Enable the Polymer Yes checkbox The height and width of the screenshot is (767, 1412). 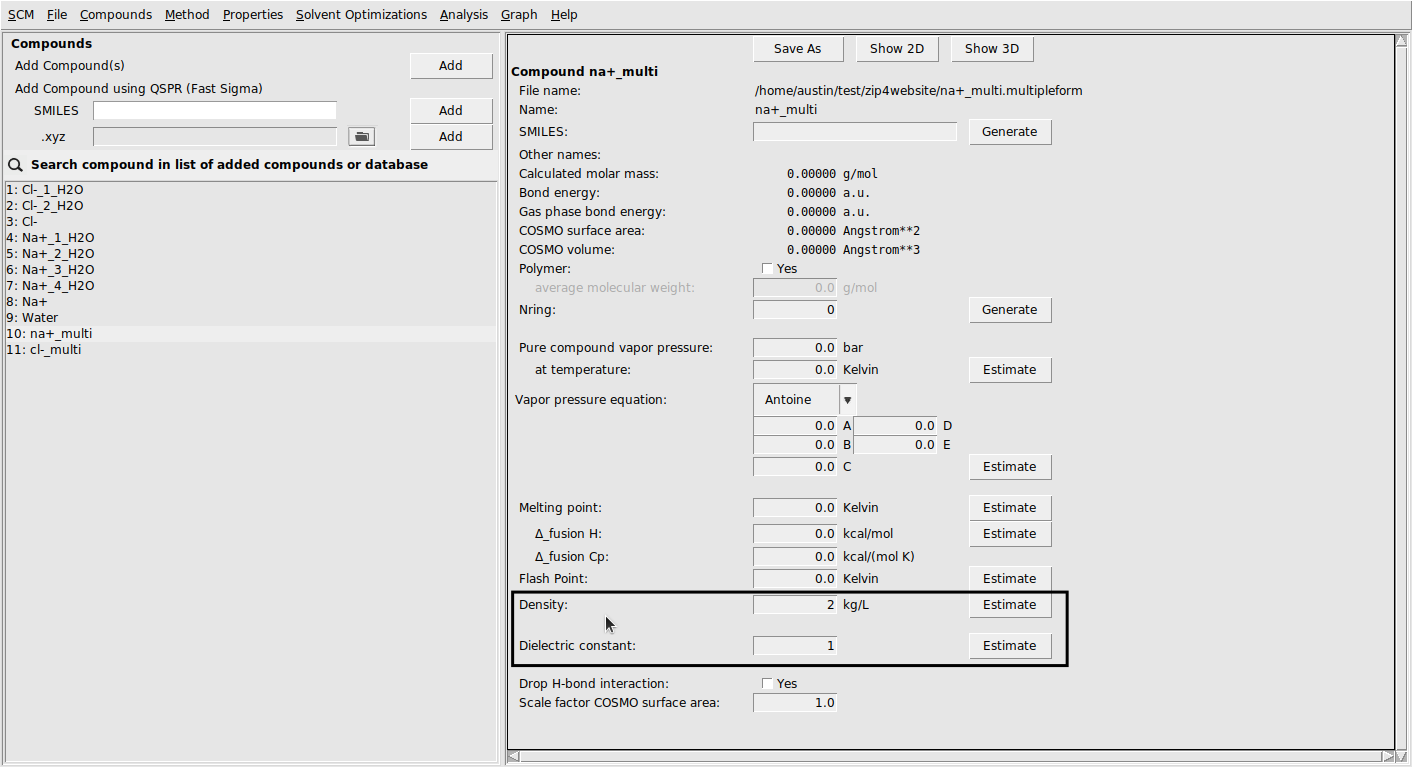pos(767,268)
